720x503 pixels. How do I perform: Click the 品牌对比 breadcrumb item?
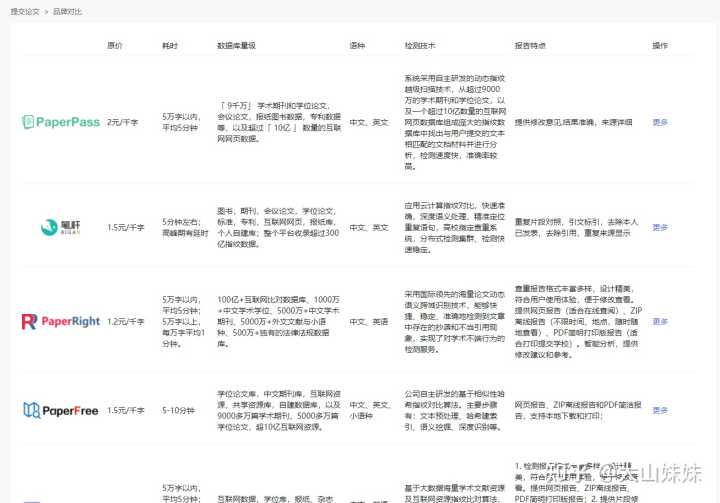coord(68,11)
